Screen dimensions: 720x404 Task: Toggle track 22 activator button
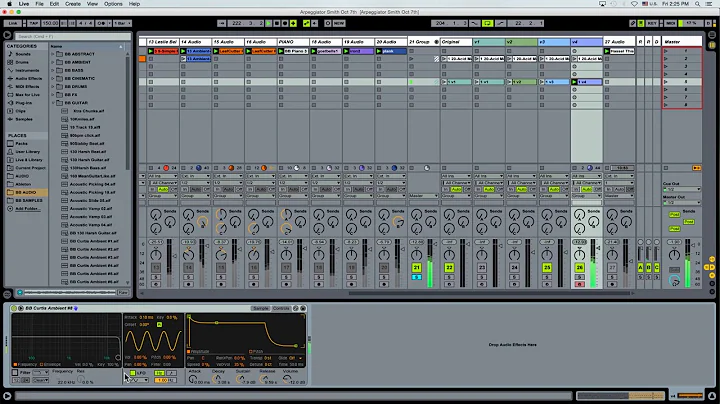click(x=449, y=267)
